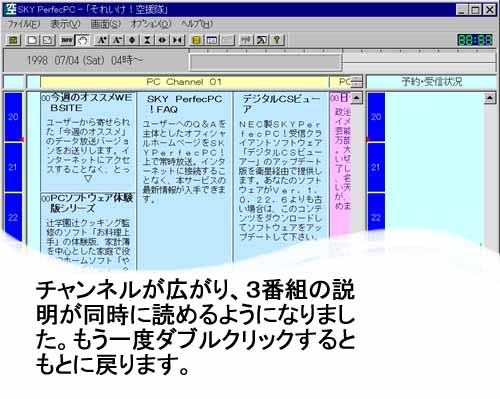Select hour 21 in the program guide time column
Viewport: 500px width, 399px height.
pyautogui.click(x=13, y=167)
